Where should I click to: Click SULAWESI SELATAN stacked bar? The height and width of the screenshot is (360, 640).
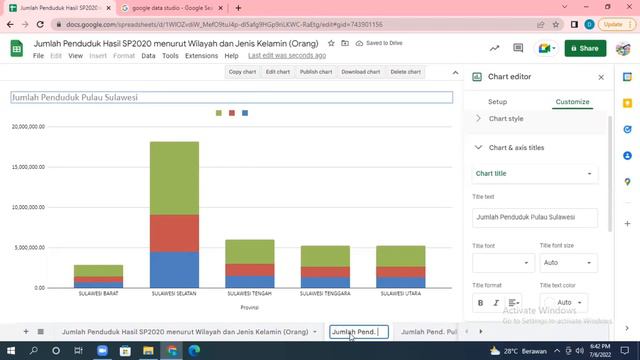(x=174, y=215)
